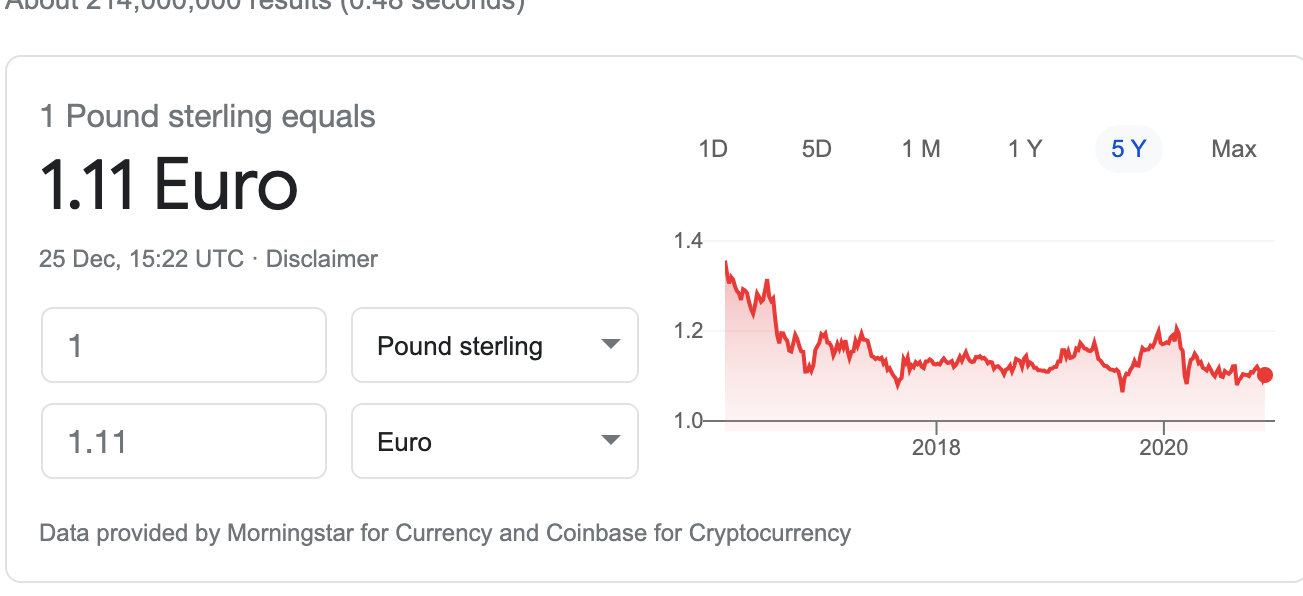Open the Disclaimer link

tap(321, 259)
